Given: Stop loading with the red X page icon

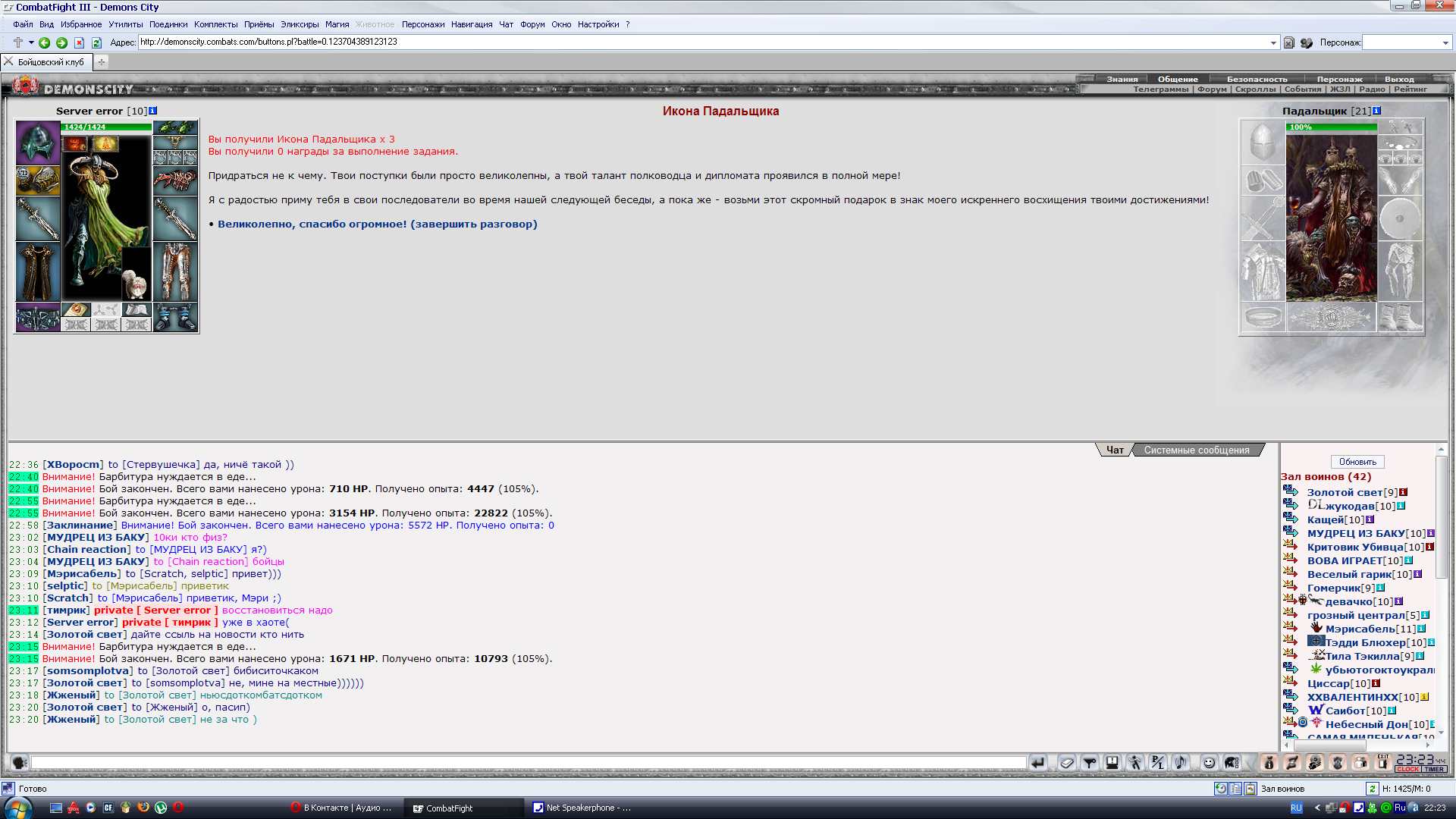Looking at the screenshot, I should click(79, 42).
